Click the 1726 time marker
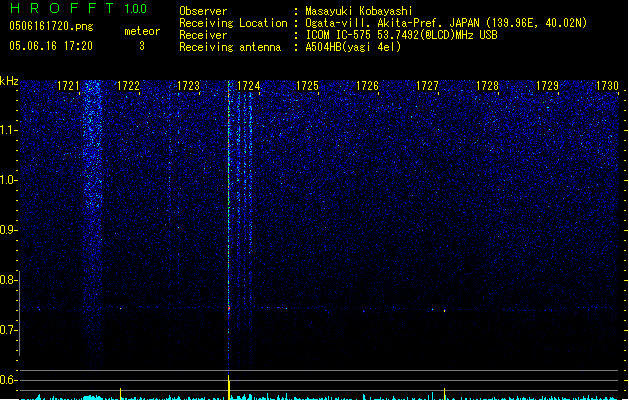 (367, 86)
